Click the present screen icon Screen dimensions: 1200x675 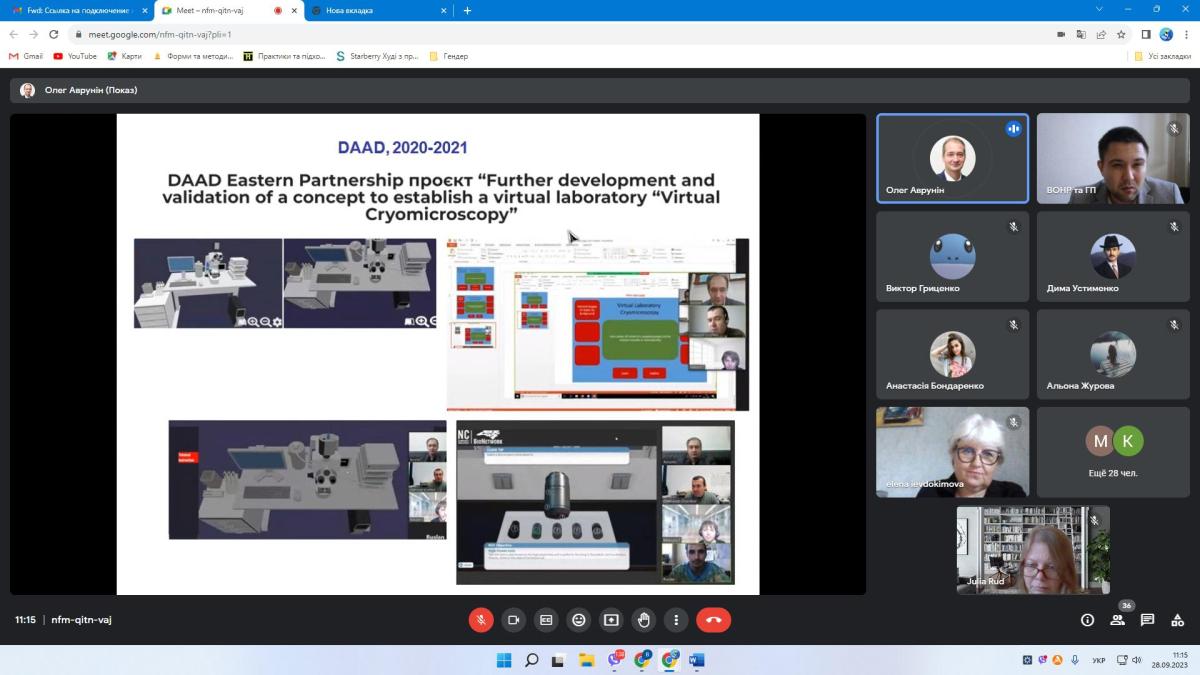click(x=611, y=620)
